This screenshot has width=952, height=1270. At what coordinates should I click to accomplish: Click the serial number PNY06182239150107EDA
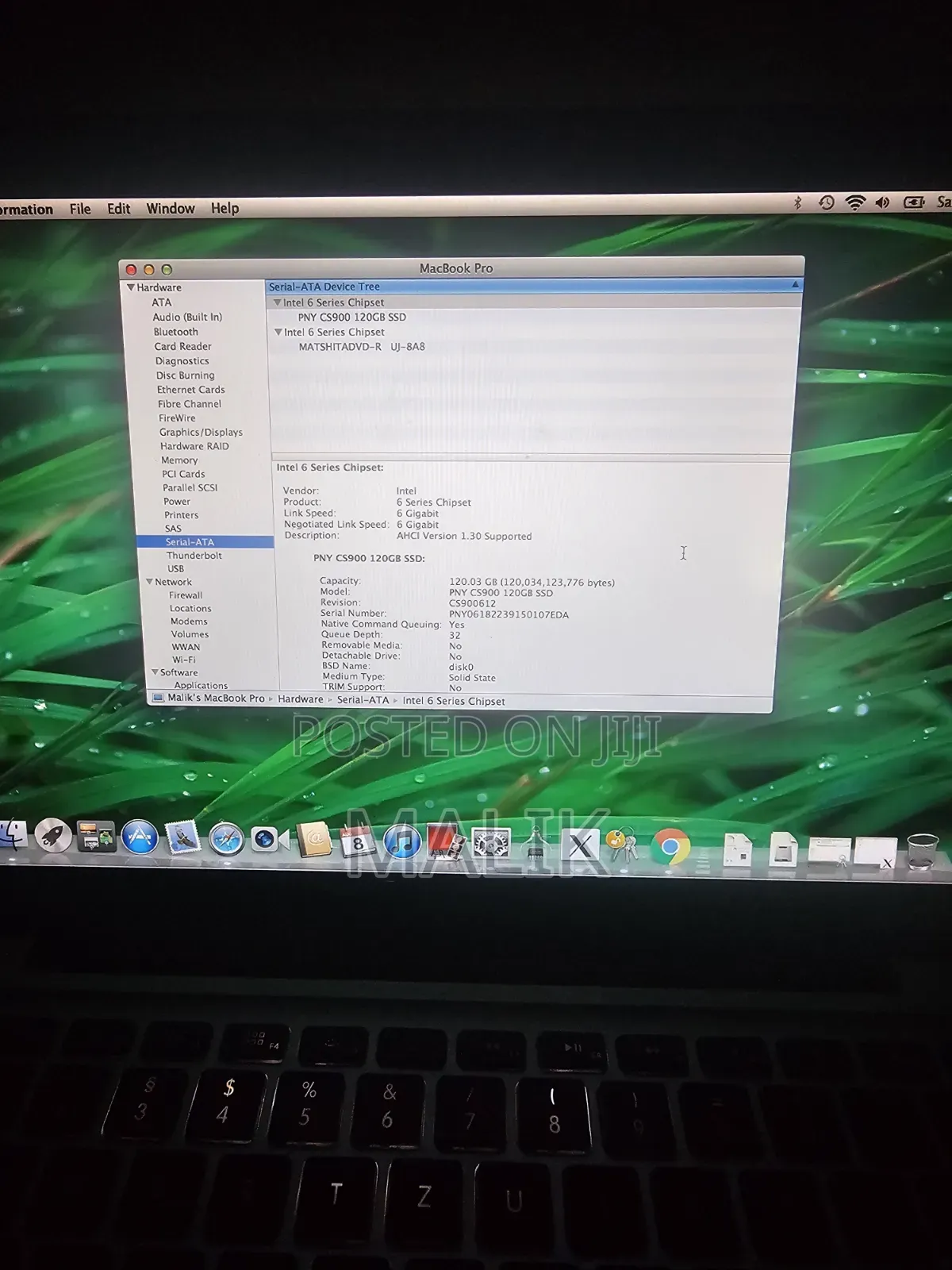point(509,614)
